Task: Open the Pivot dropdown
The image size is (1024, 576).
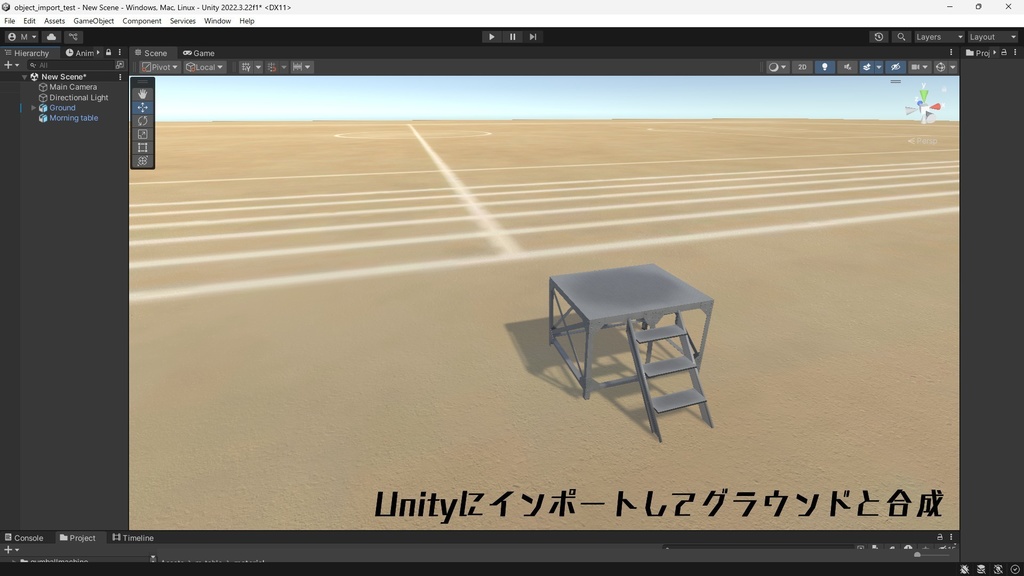Action: [157, 67]
